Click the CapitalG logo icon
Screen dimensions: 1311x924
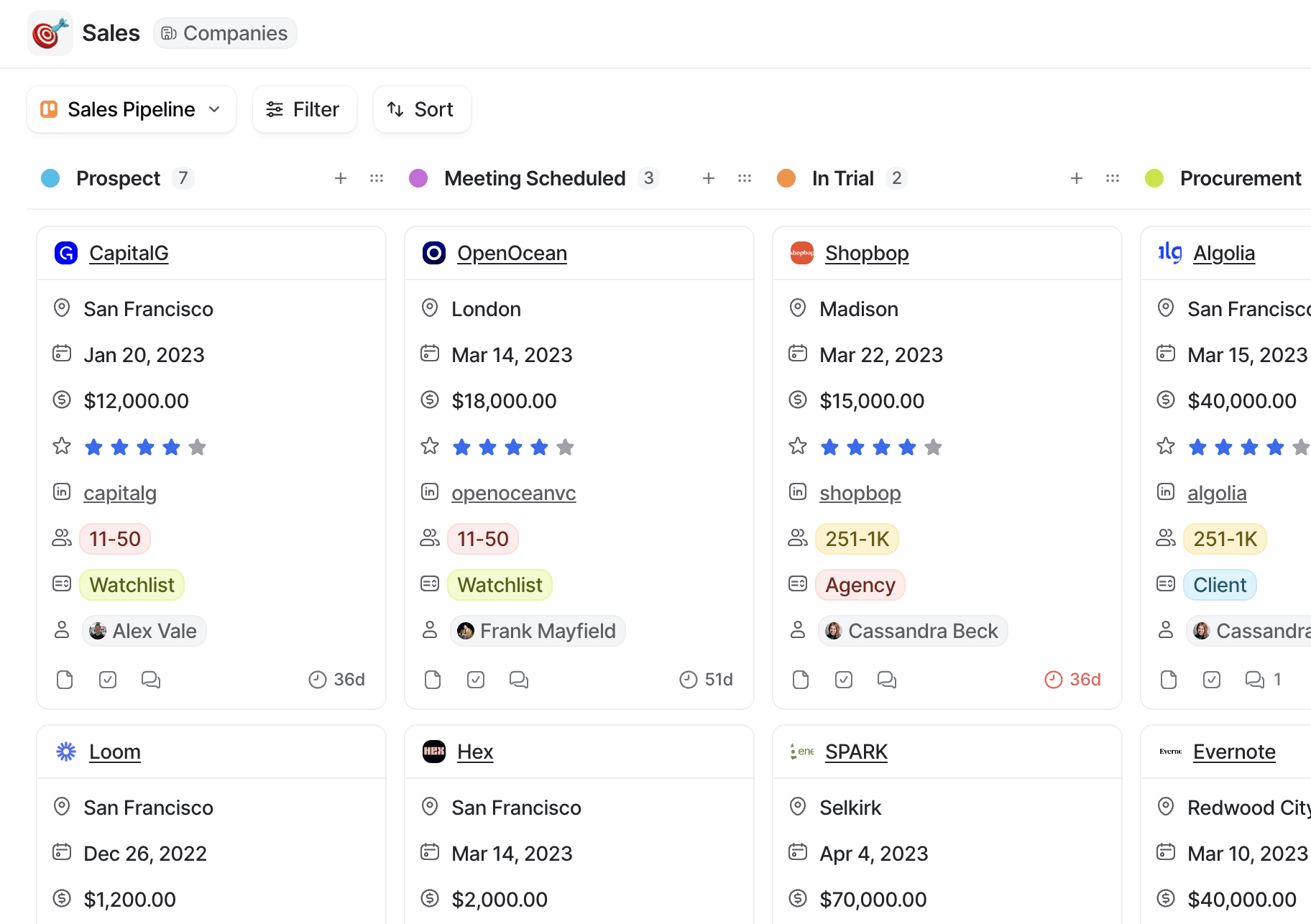point(66,253)
